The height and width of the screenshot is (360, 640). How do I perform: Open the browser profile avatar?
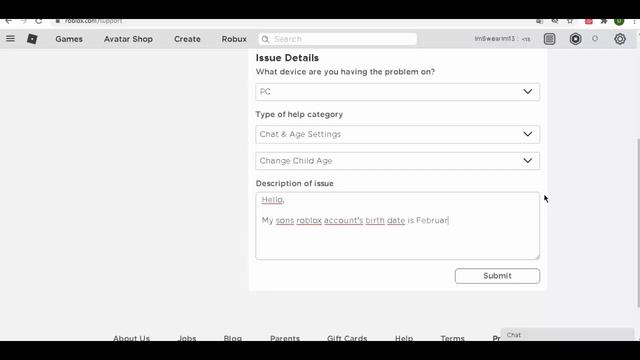pos(619,21)
